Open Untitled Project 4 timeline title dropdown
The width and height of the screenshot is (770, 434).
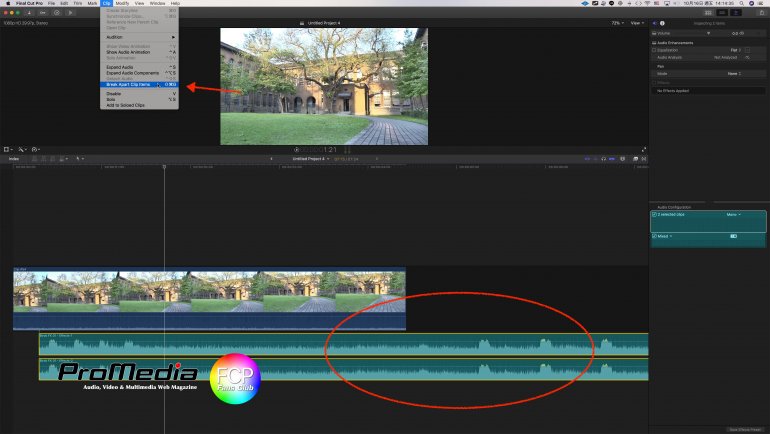click(x=311, y=159)
